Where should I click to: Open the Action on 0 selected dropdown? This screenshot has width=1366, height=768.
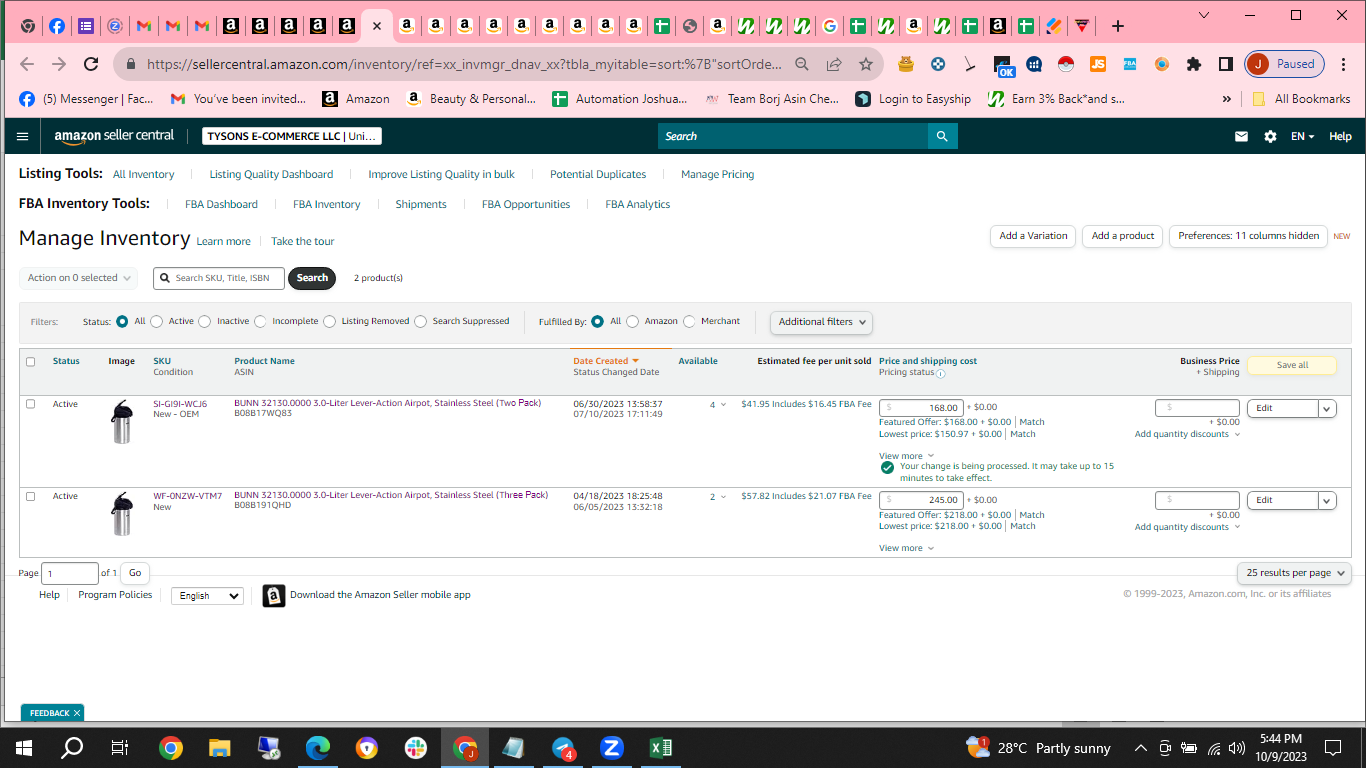[78, 278]
